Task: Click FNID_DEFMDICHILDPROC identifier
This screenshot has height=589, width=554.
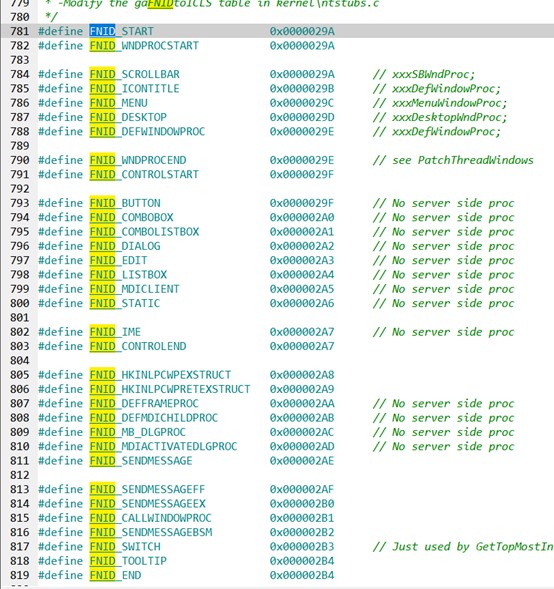Action: [x=154, y=418]
